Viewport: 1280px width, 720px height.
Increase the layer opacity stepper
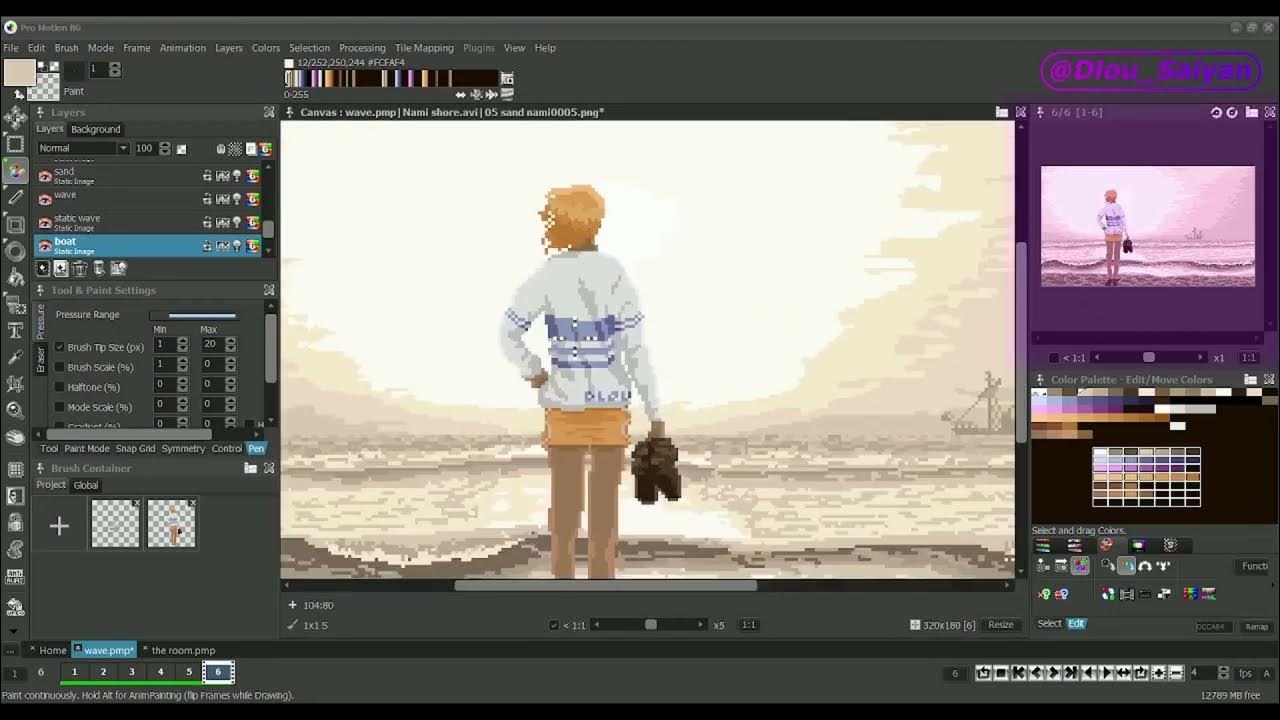(x=165, y=145)
